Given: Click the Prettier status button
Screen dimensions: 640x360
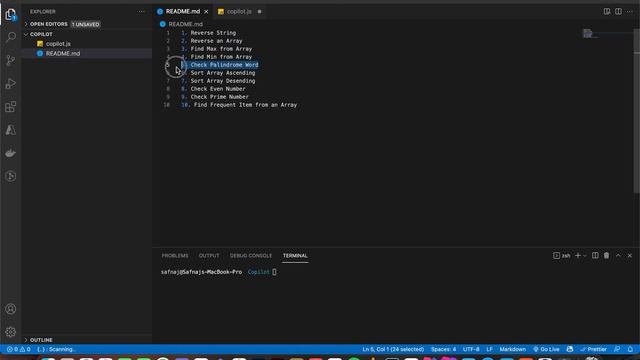Looking at the screenshot, I should [593, 349].
